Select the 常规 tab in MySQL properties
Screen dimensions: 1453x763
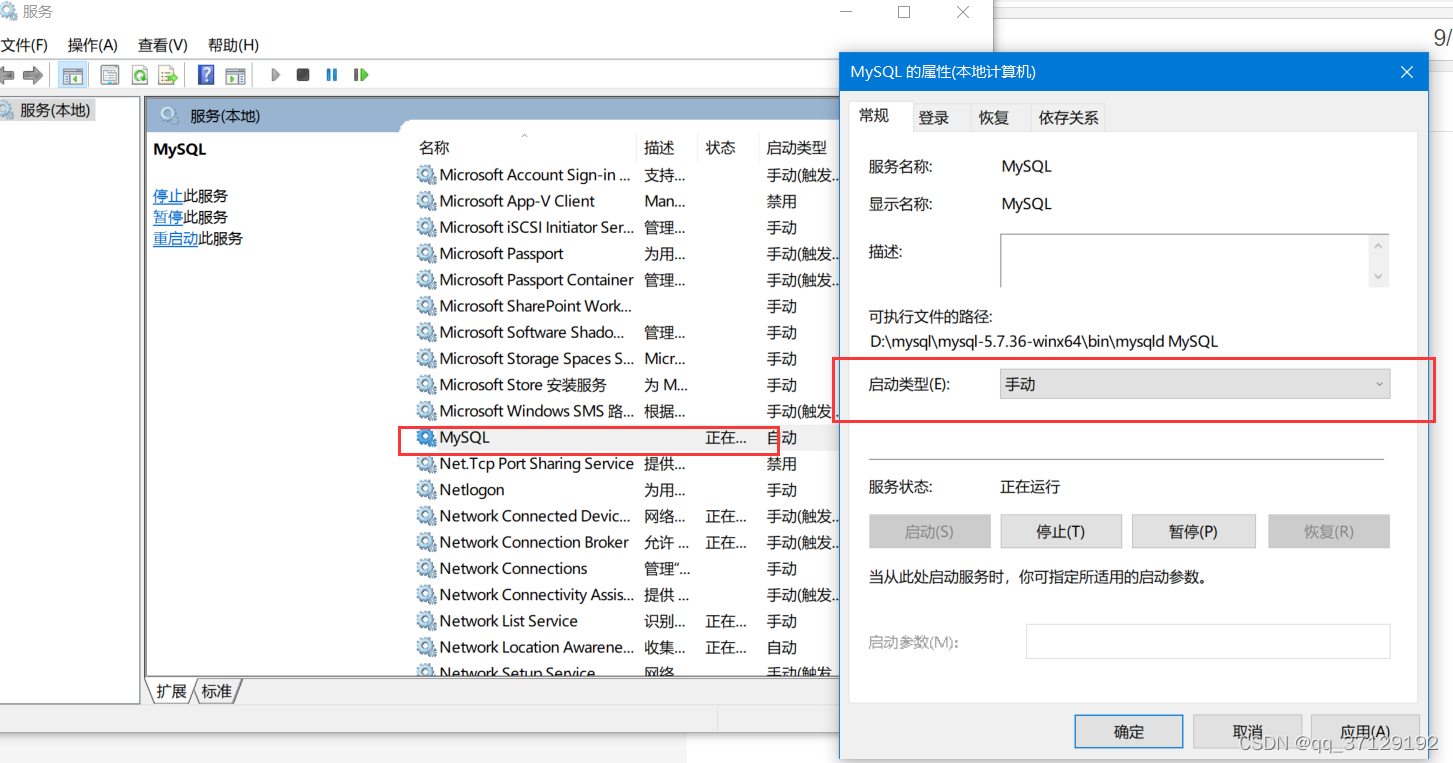(874, 116)
